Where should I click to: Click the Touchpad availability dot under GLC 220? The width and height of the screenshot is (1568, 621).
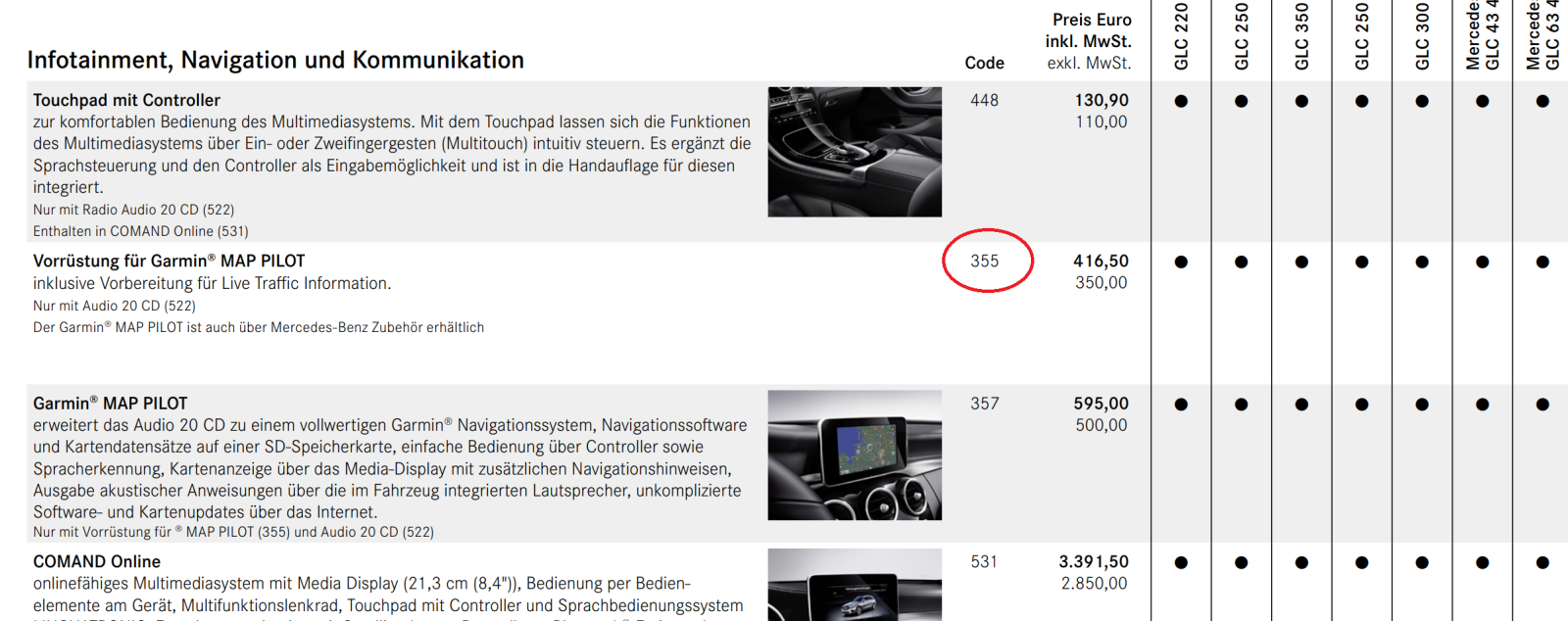click(1182, 101)
